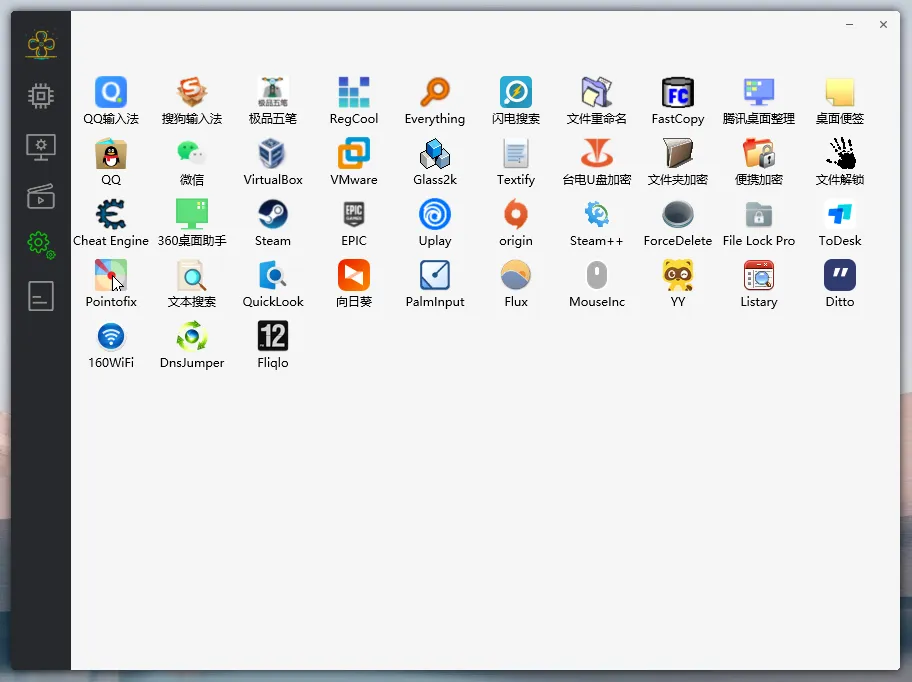This screenshot has height=682, width=912.
Task: Click the 文本搜索 icon
Action: pyautogui.click(x=192, y=275)
